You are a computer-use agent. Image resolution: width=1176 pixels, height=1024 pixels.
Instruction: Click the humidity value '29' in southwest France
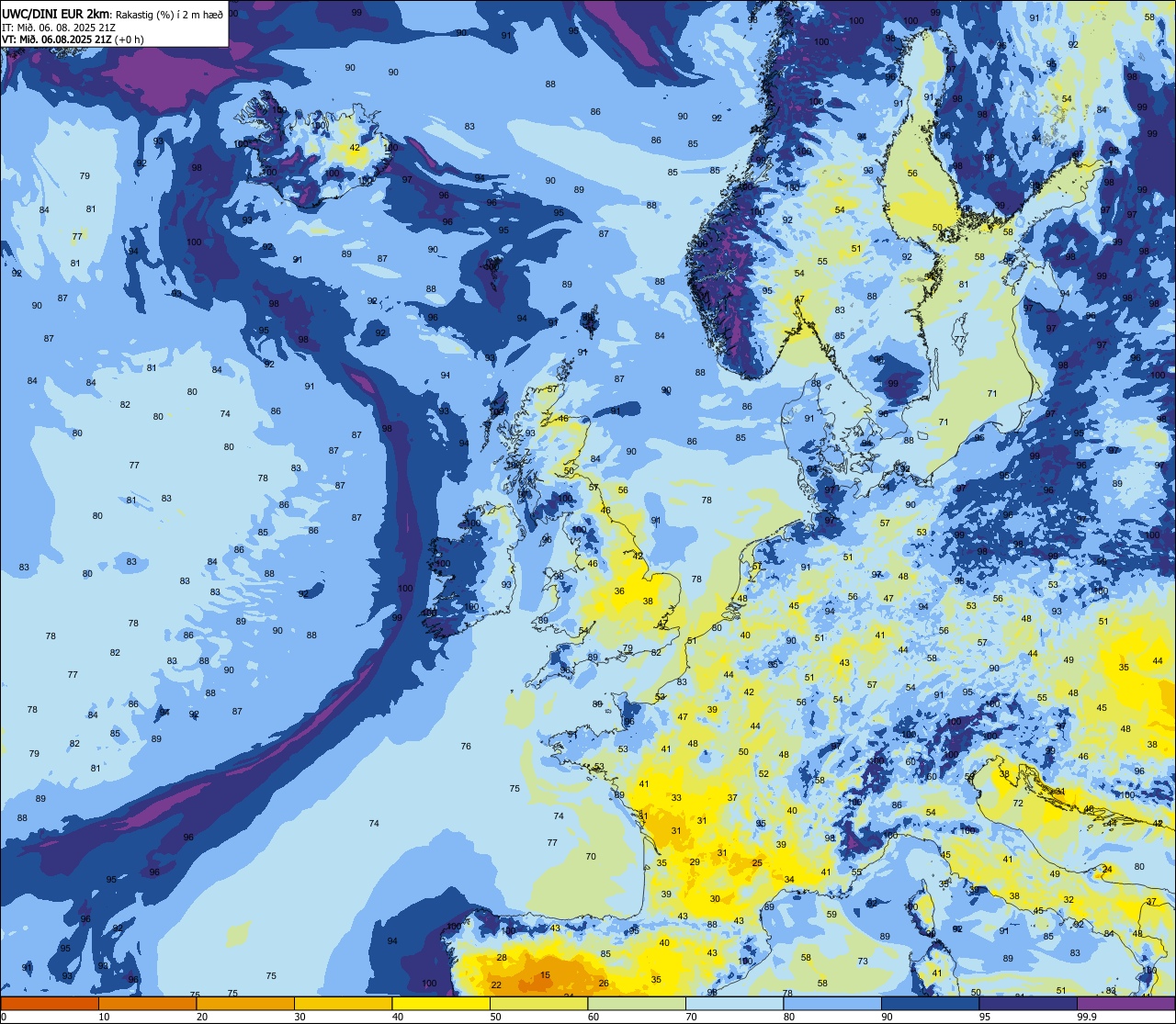[x=695, y=861]
